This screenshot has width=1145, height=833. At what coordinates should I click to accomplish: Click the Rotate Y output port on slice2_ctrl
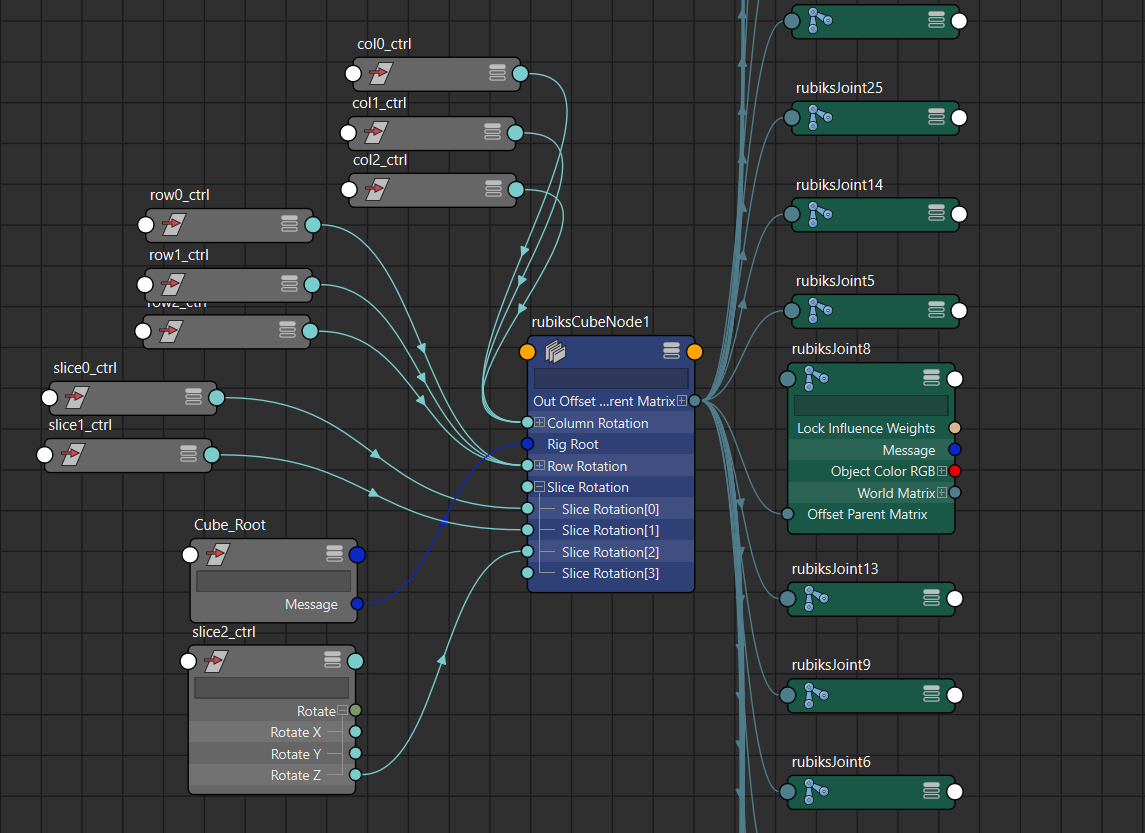(x=355, y=753)
